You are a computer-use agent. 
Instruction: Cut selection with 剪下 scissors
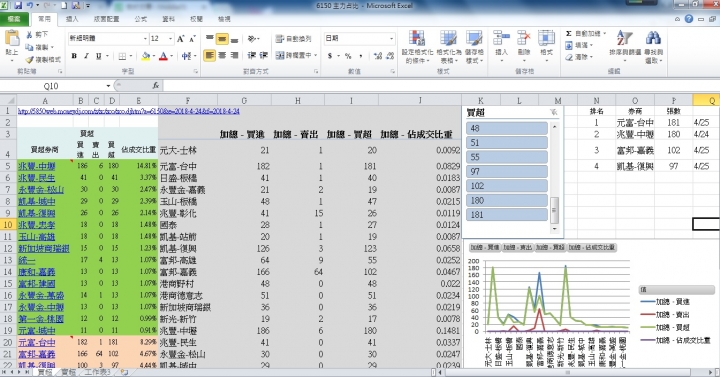[x=38, y=34]
